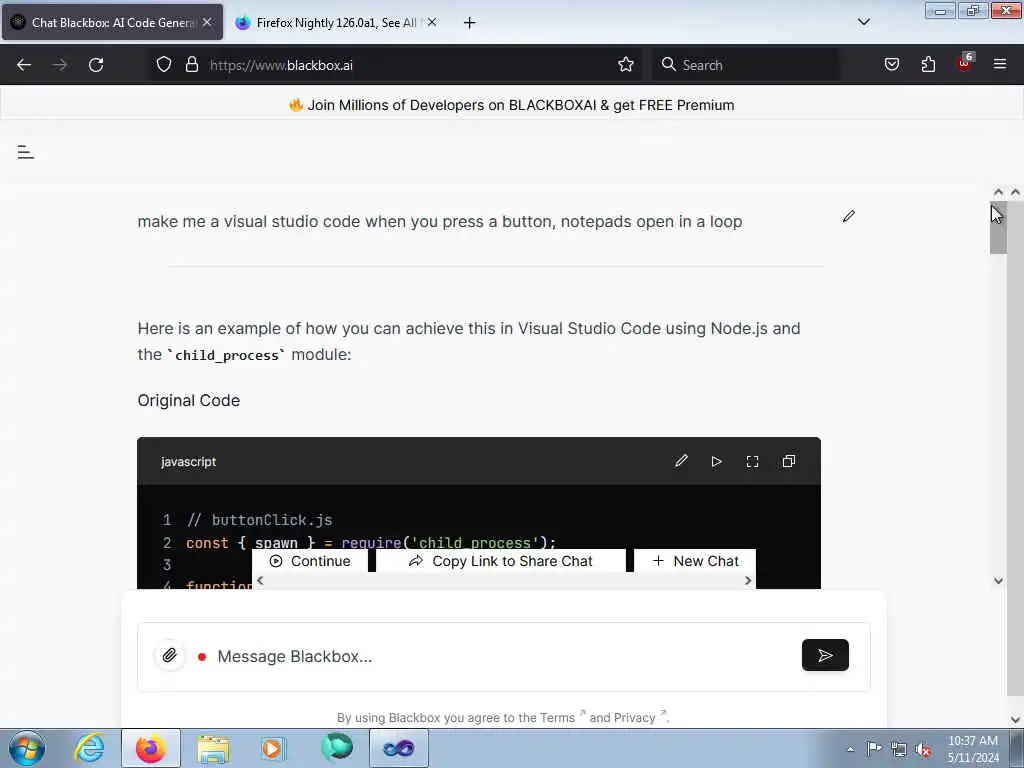
Task: Click chat scrollbar down arrow
Action: [x=998, y=581]
